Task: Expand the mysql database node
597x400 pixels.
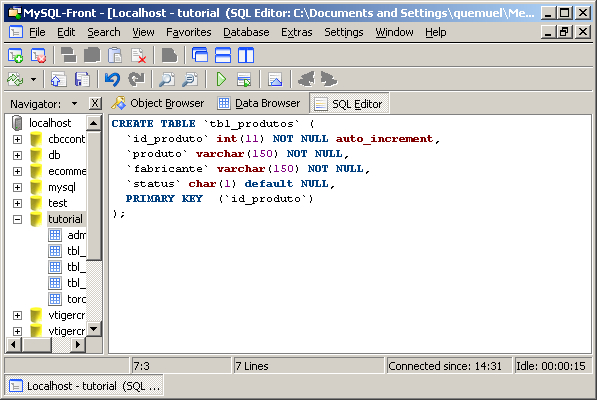Action: pyautogui.click(x=17, y=187)
